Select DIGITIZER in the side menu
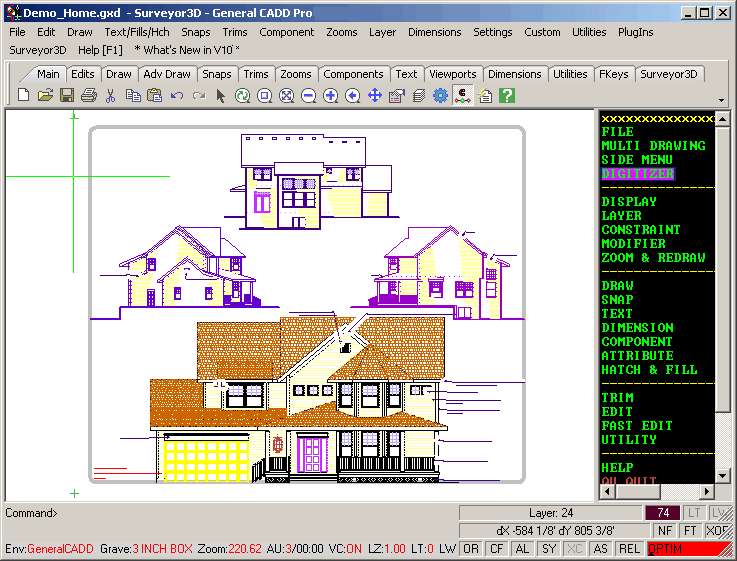The height and width of the screenshot is (561, 737). (x=637, y=174)
